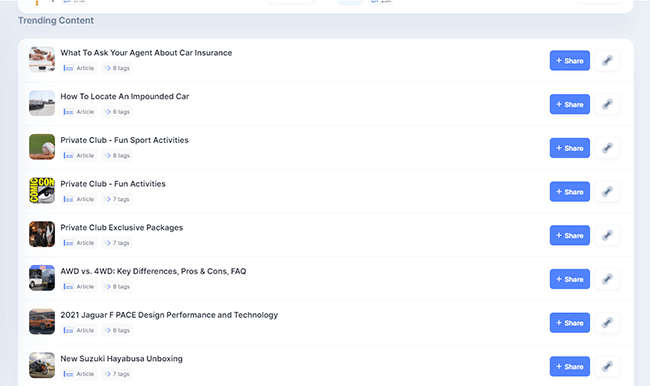650x386 pixels.
Task: Open thumbnail of Private Club Exclusive Packages
Action: [x=42, y=234]
